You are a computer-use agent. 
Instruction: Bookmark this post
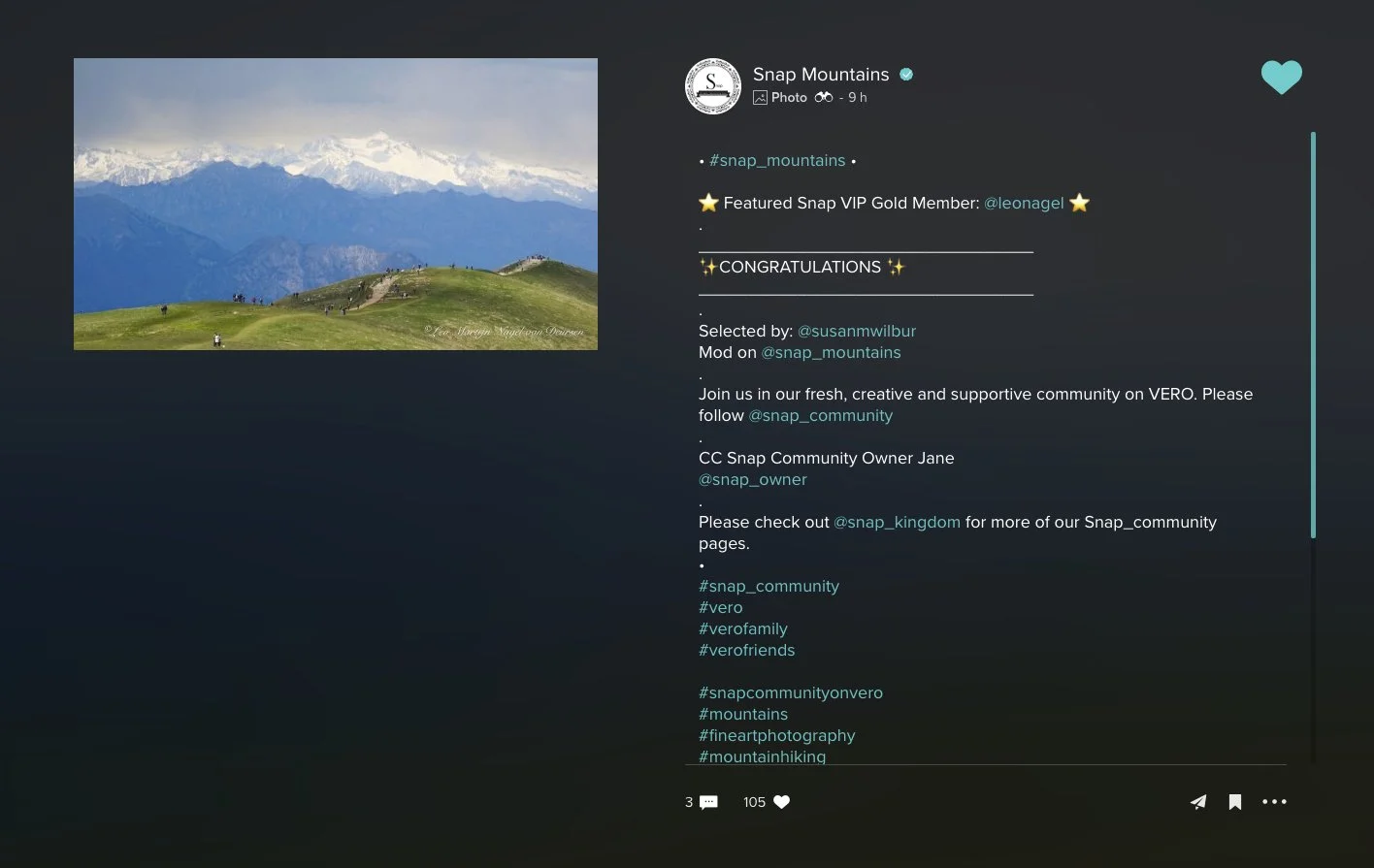coord(1235,802)
